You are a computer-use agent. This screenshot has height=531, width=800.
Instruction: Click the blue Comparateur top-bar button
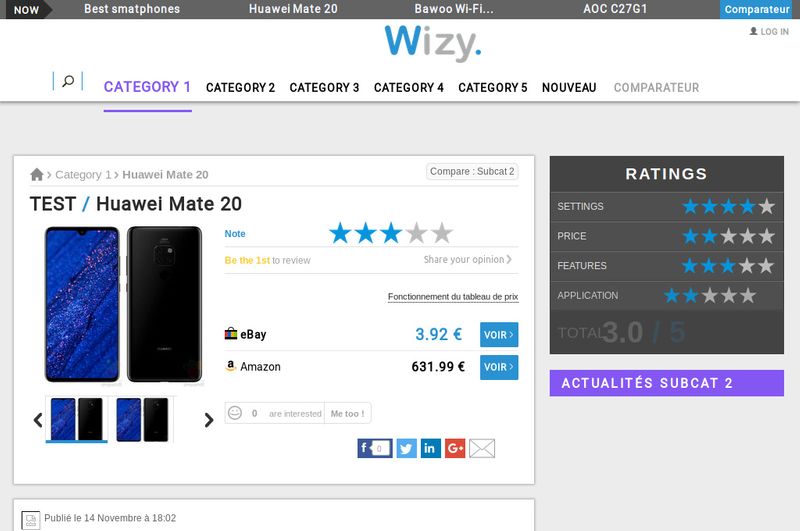click(x=756, y=9)
